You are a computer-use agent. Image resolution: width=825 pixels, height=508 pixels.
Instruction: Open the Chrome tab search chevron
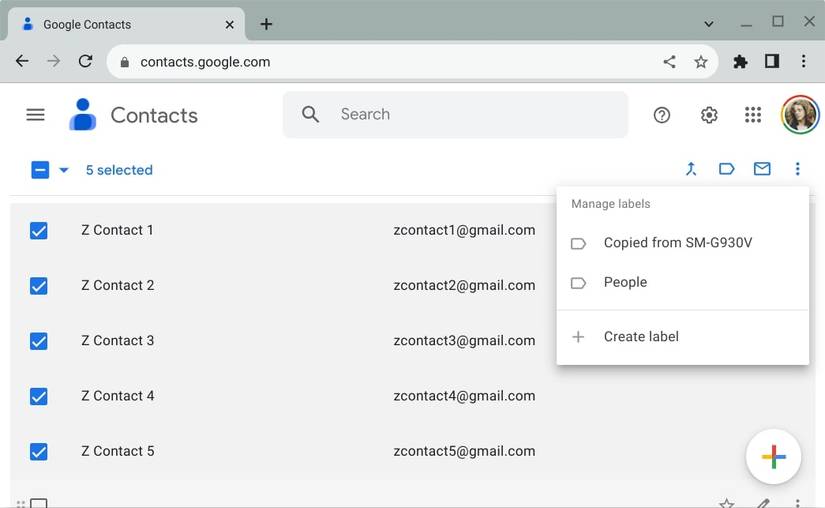pyautogui.click(x=709, y=23)
